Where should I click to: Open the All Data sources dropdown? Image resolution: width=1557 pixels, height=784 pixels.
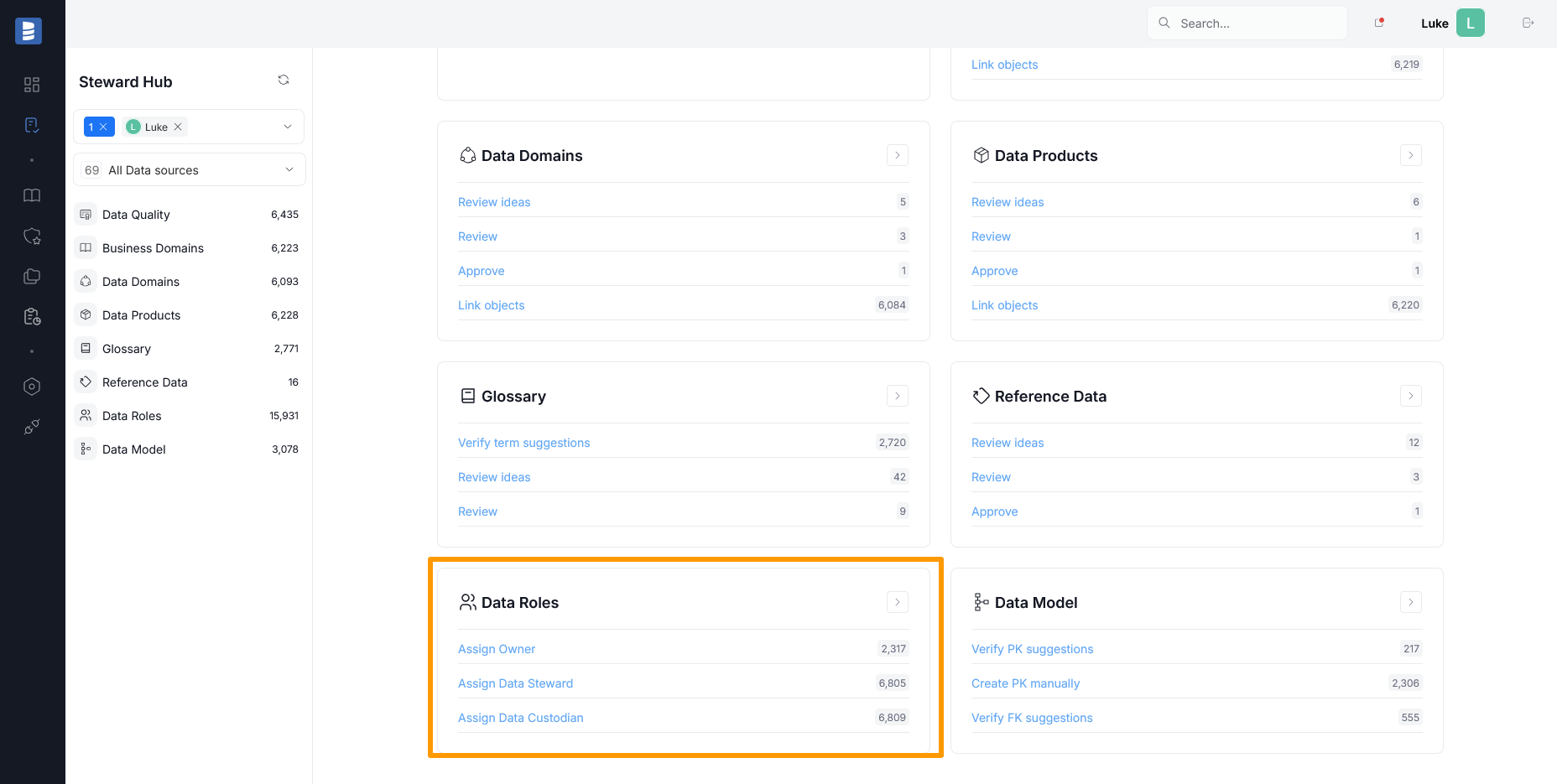pos(289,170)
